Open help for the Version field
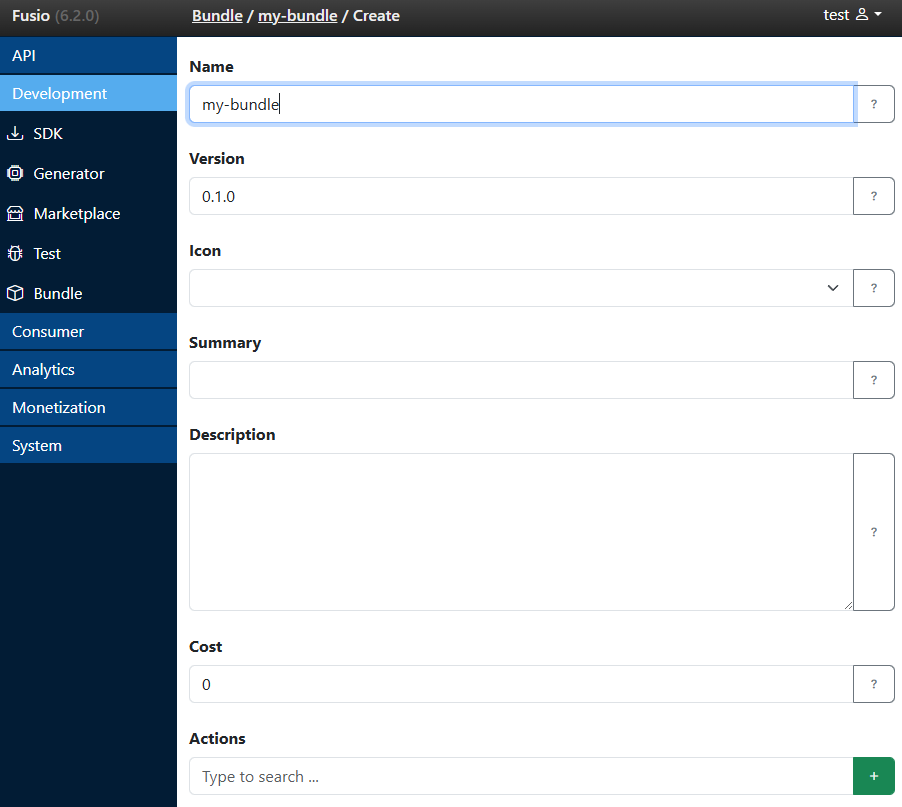The height and width of the screenshot is (807, 902). coord(873,196)
